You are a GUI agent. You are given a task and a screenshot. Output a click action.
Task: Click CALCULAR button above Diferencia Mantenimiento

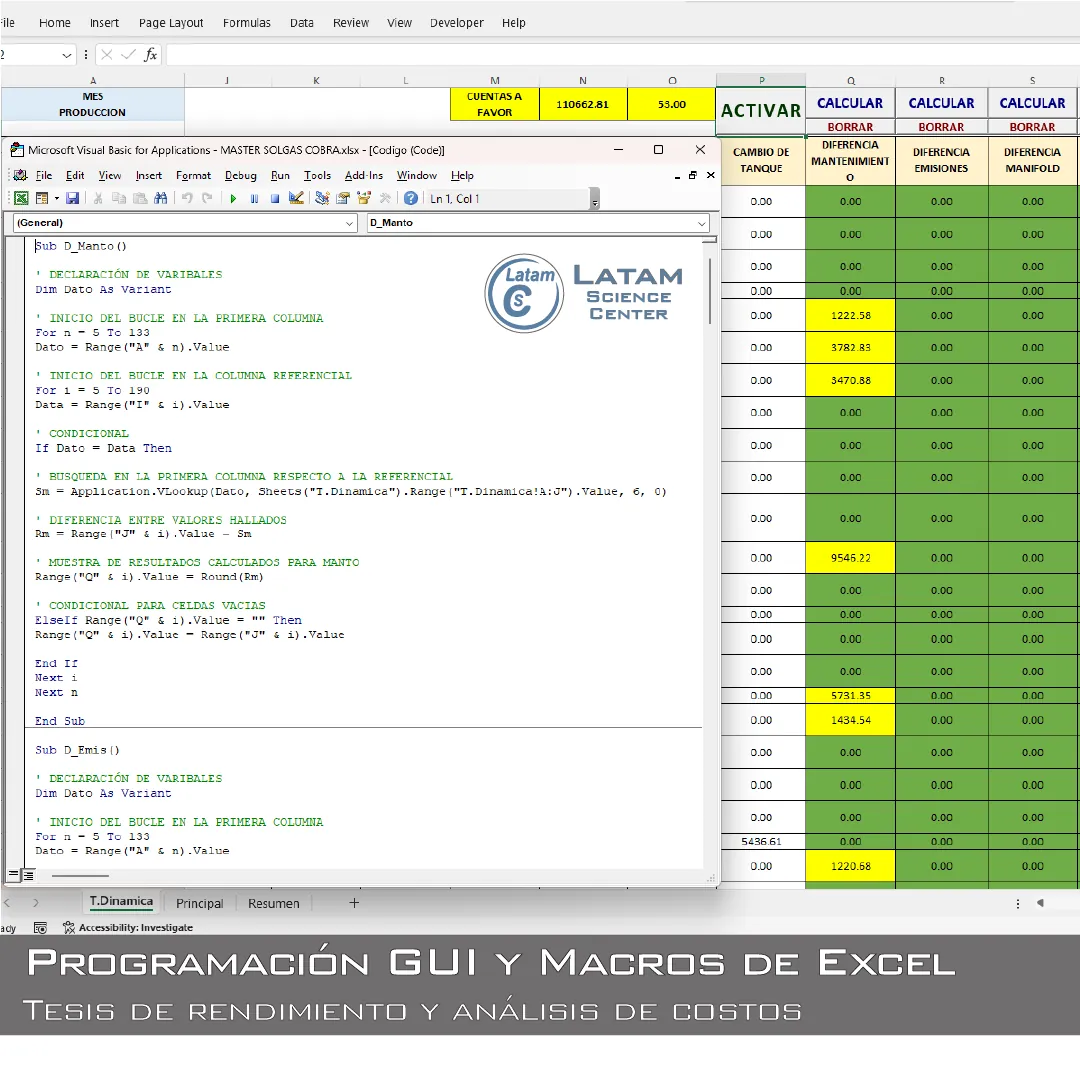(x=850, y=103)
